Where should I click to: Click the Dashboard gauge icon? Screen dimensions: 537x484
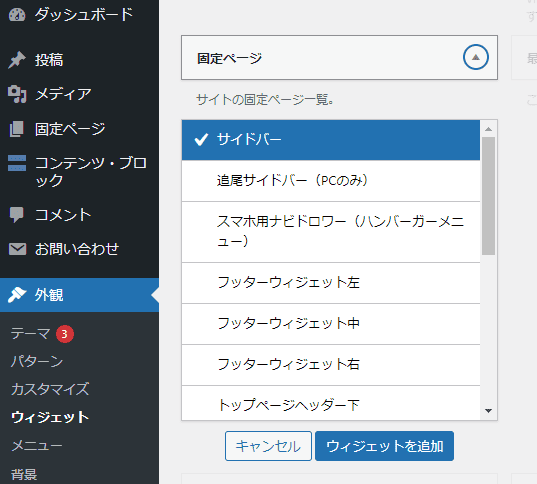click(17, 15)
